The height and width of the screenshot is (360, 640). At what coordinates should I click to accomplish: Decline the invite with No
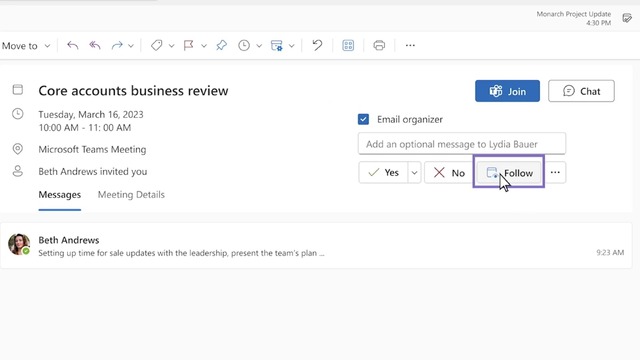(x=449, y=173)
